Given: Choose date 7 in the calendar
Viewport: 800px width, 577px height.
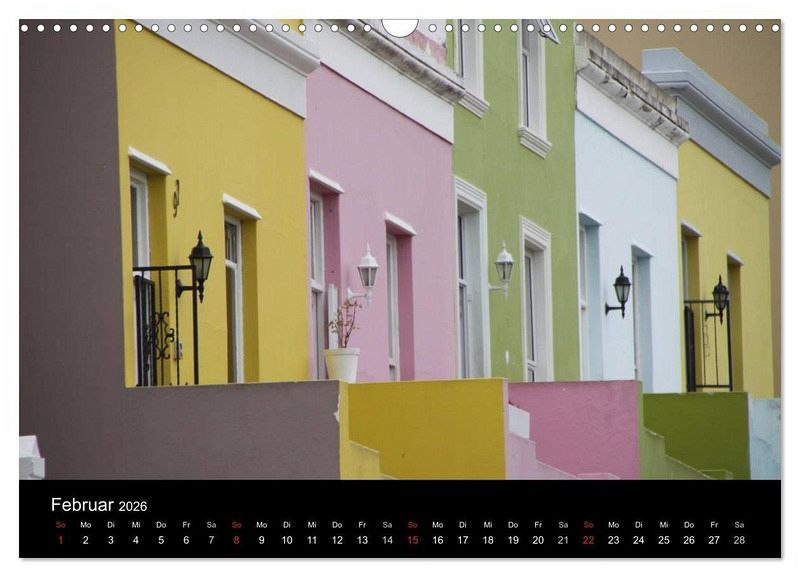Looking at the screenshot, I should pos(211,540).
